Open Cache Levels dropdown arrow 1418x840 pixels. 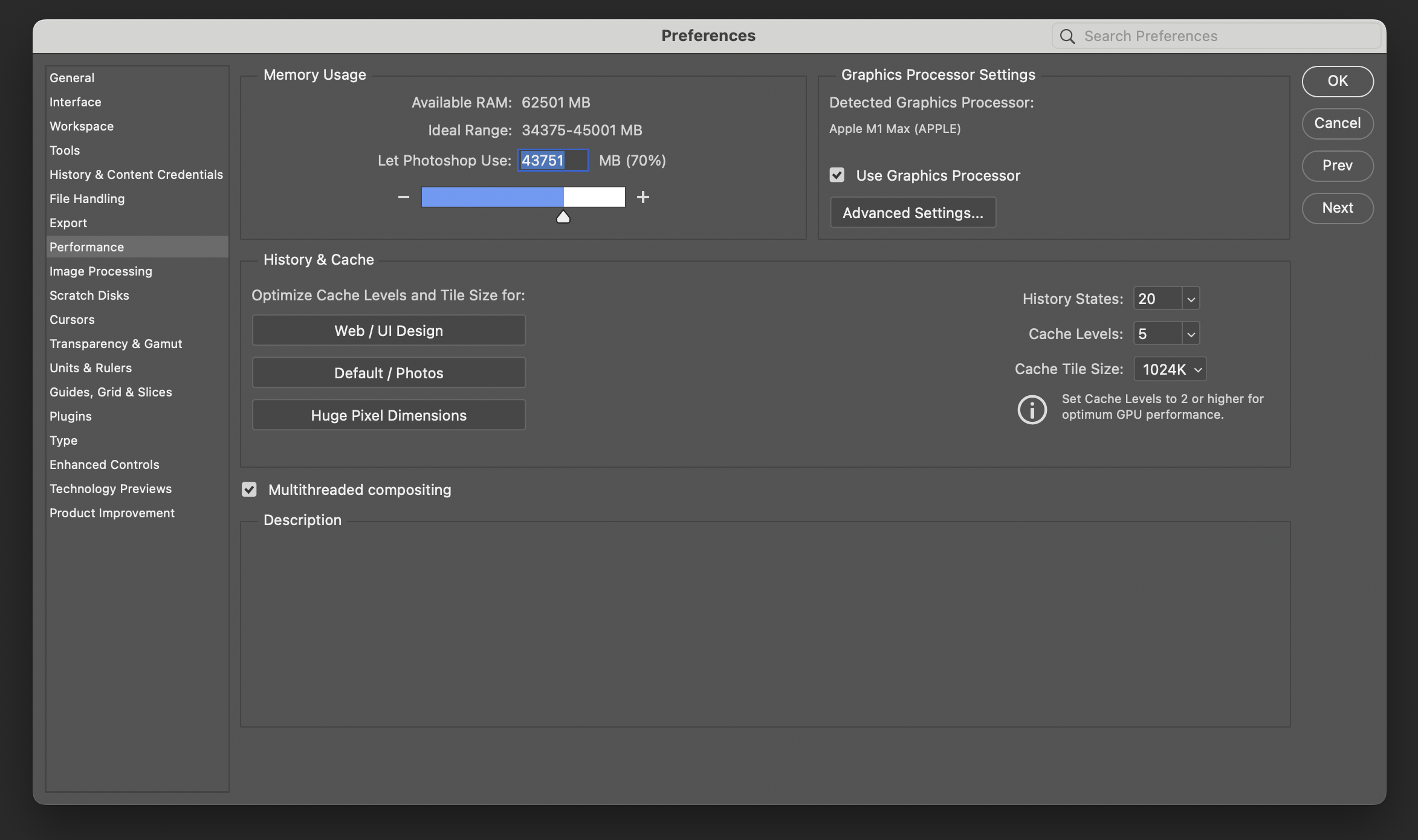1191,334
